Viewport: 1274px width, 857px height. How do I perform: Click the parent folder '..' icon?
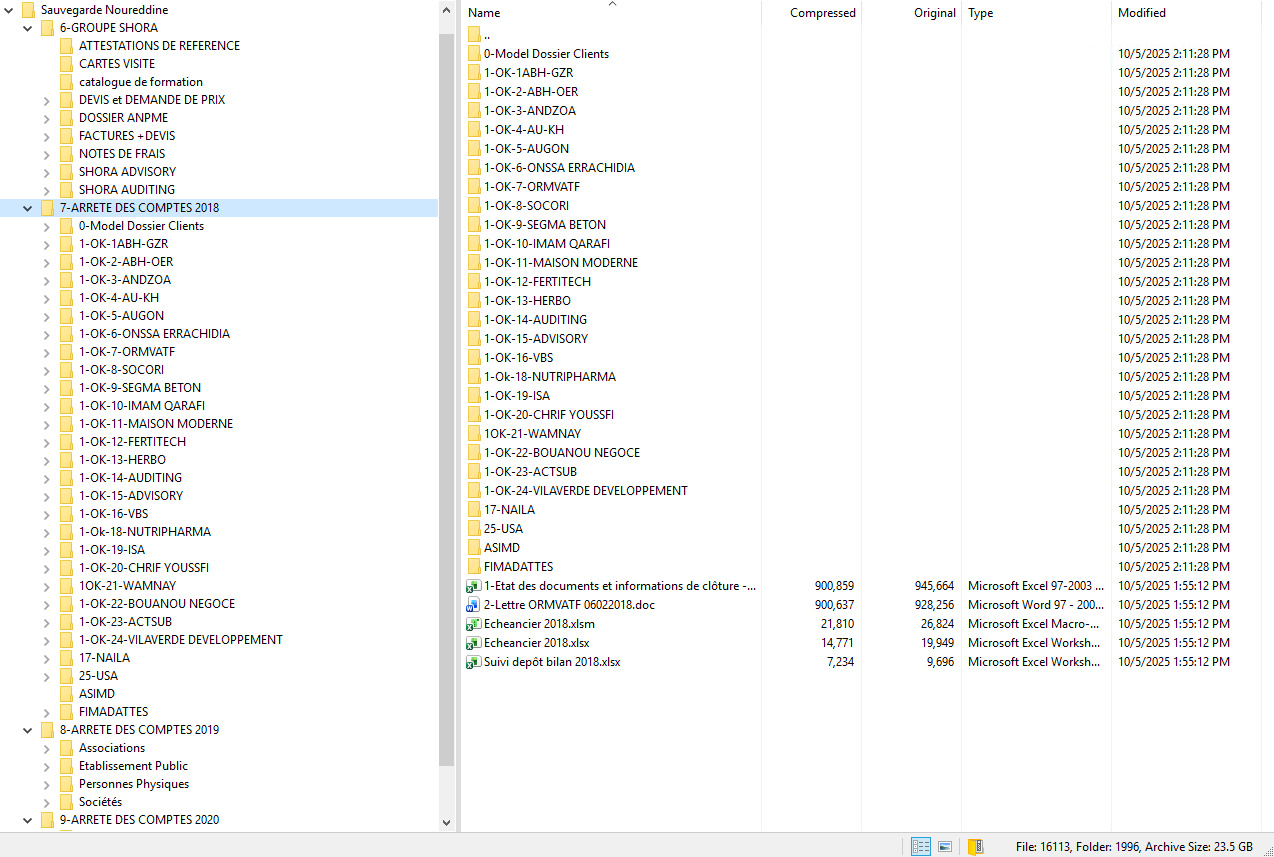(474, 35)
